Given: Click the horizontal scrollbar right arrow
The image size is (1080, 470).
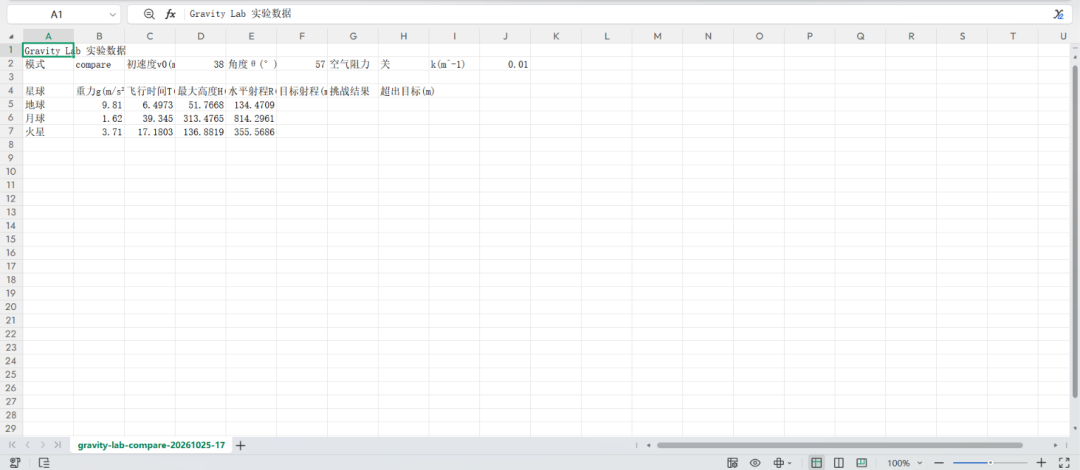Looking at the screenshot, I should [1055, 445].
